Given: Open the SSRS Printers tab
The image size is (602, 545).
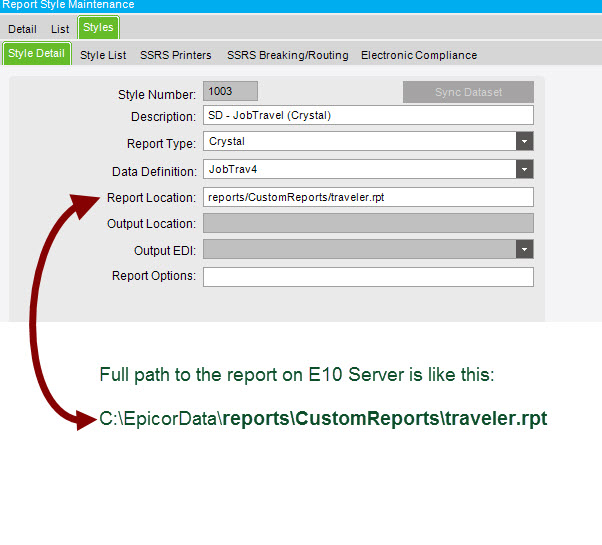Looking at the screenshot, I should tap(175, 55).
